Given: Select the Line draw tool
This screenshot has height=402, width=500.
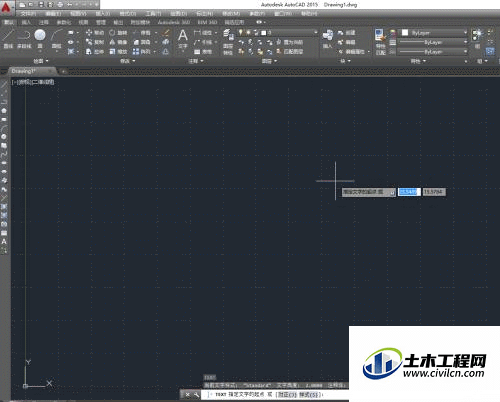Looking at the screenshot, I should 8,39.
